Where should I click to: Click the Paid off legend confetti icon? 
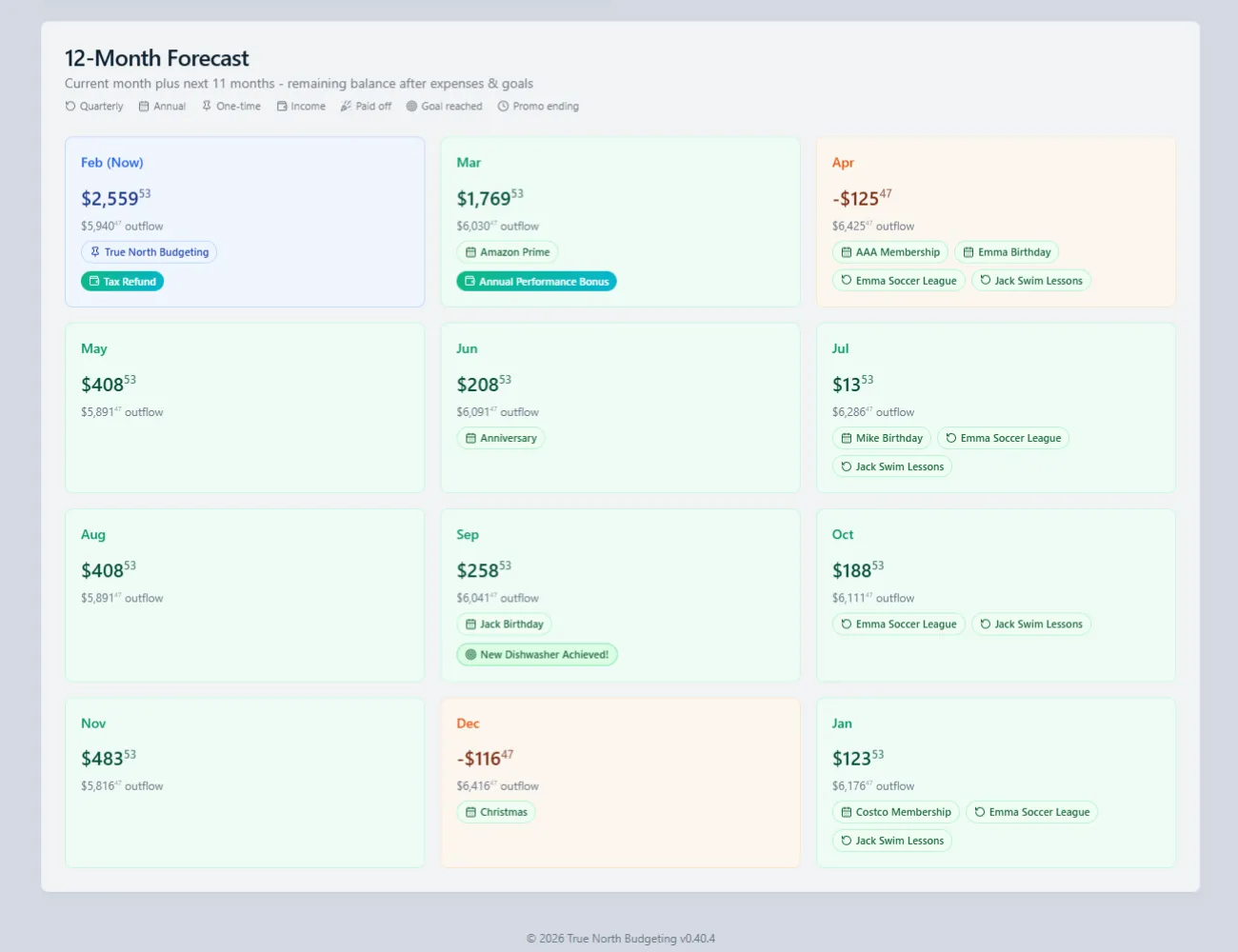(x=346, y=107)
